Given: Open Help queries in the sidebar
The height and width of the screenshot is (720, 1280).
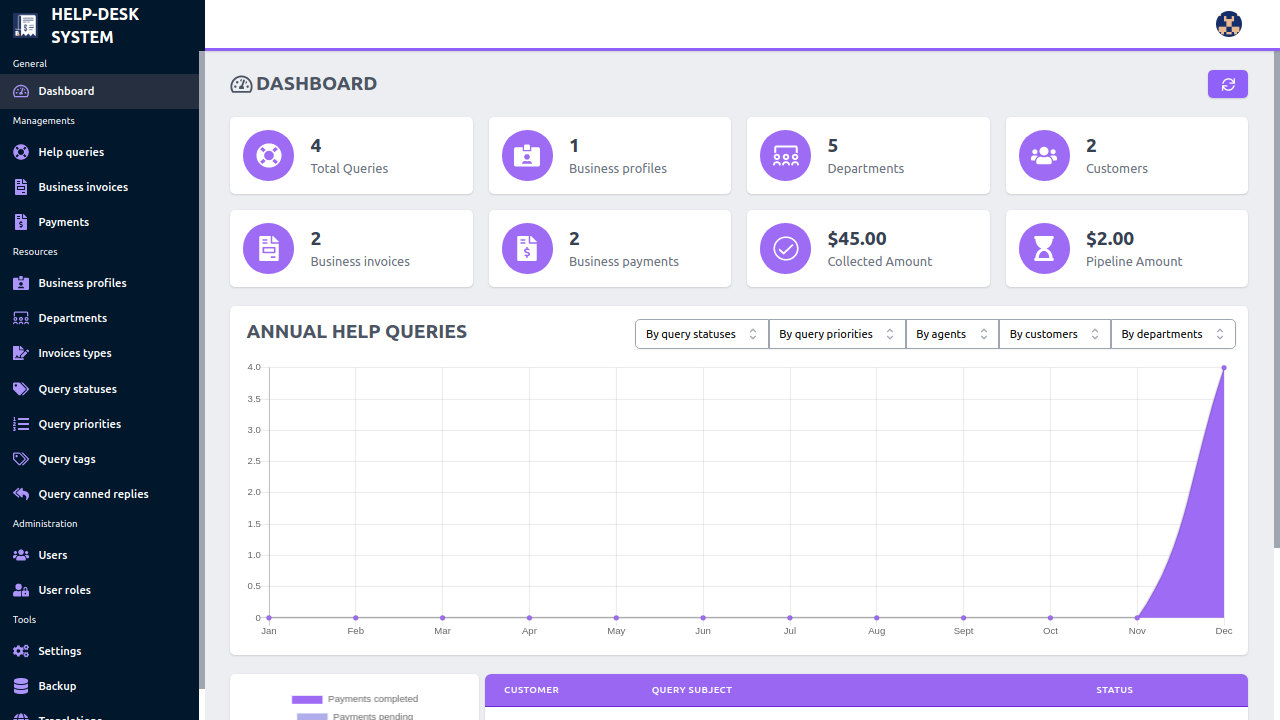Looking at the screenshot, I should coord(71,152).
